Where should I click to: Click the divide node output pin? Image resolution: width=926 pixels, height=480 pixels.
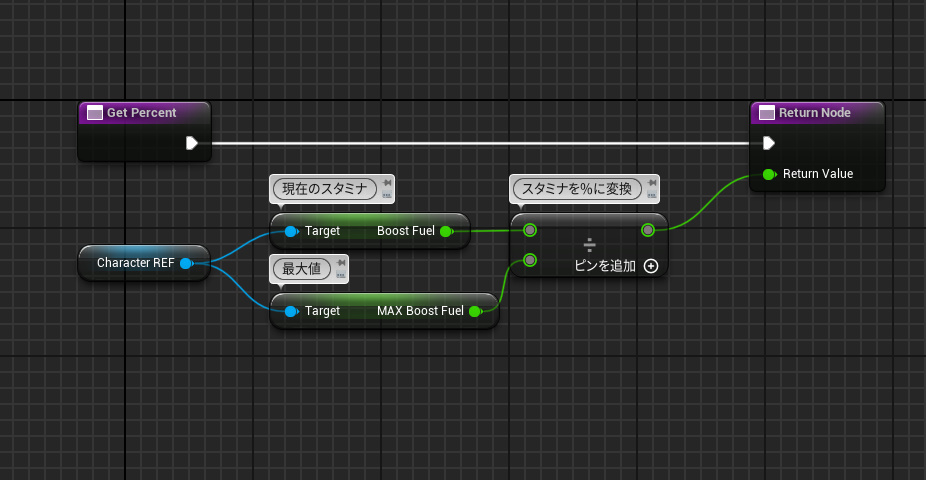648,230
